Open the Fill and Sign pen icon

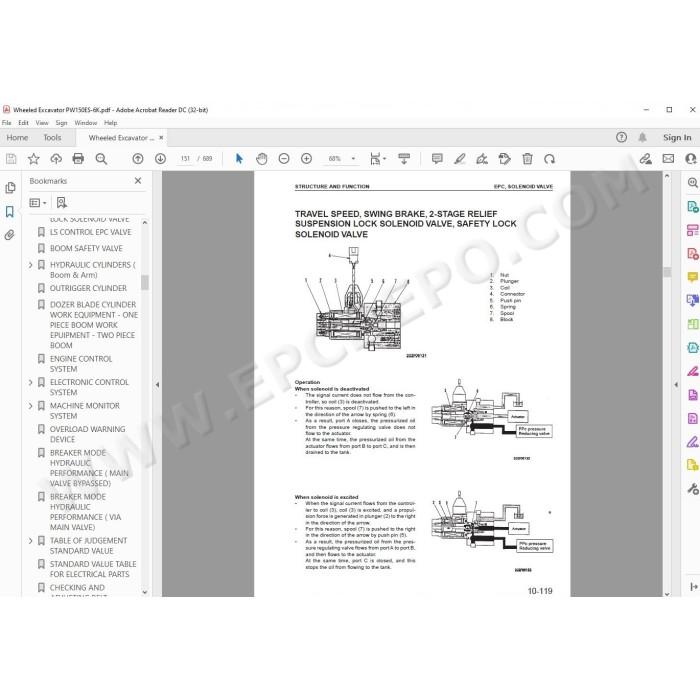click(692, 442)
